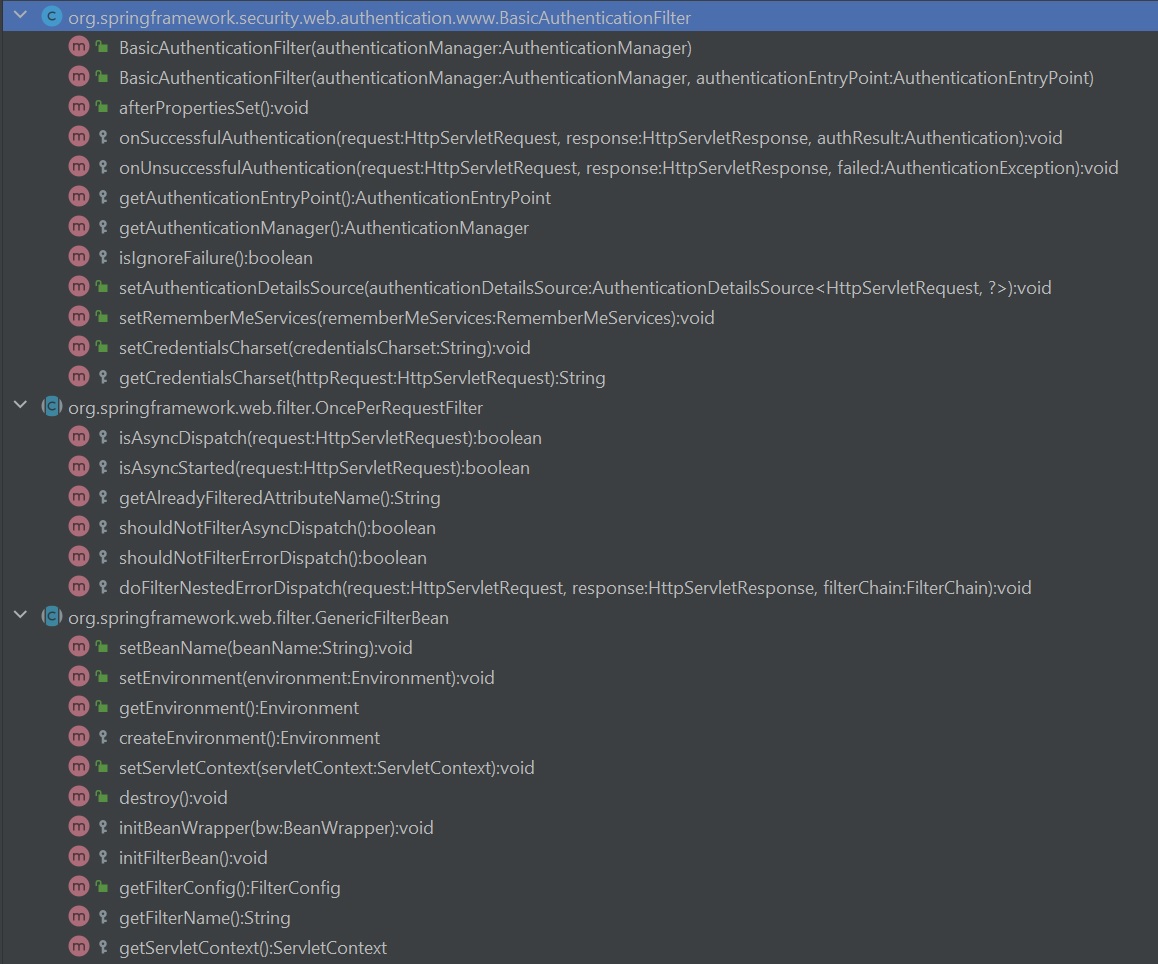This screenshot has width=1158, height=964.
Task: Click public lock icon beside setBeanName
Action: click(102, 648)
